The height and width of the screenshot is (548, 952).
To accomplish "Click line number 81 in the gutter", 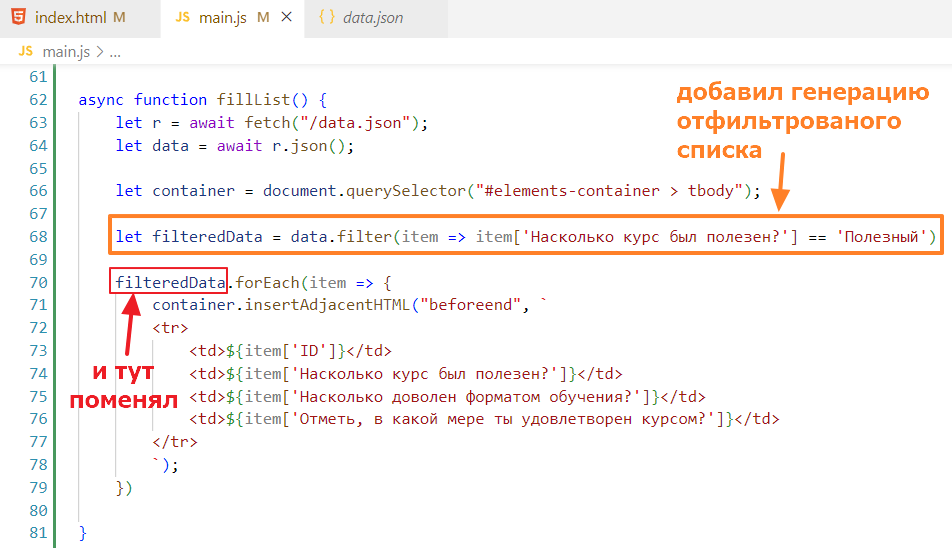I will click(38, 533).
